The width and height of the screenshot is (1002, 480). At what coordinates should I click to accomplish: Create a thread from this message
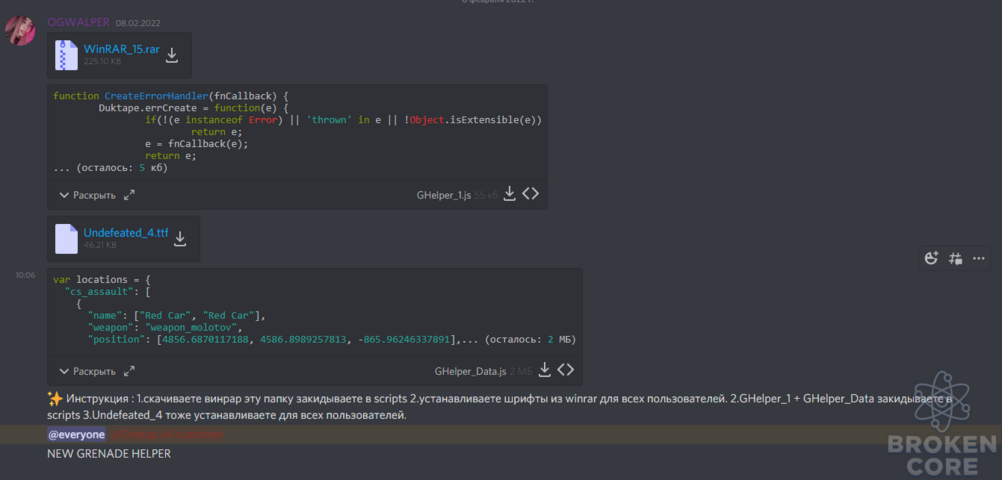(955, 258)
